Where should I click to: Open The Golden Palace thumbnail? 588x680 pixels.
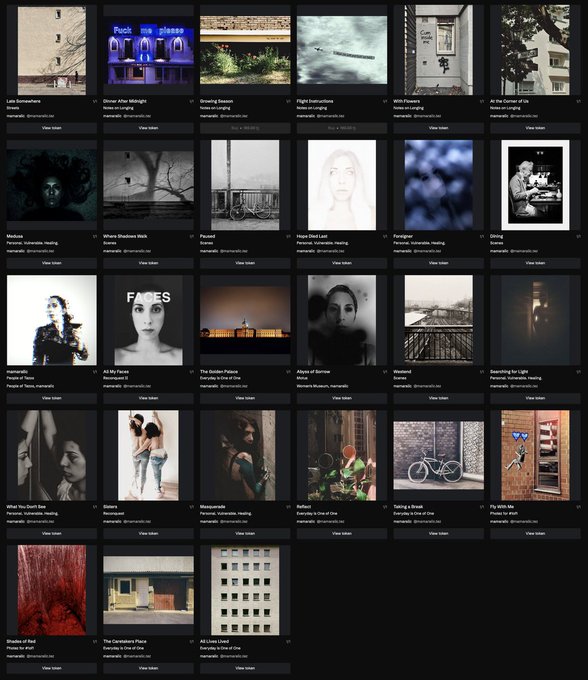coord(245,320)
